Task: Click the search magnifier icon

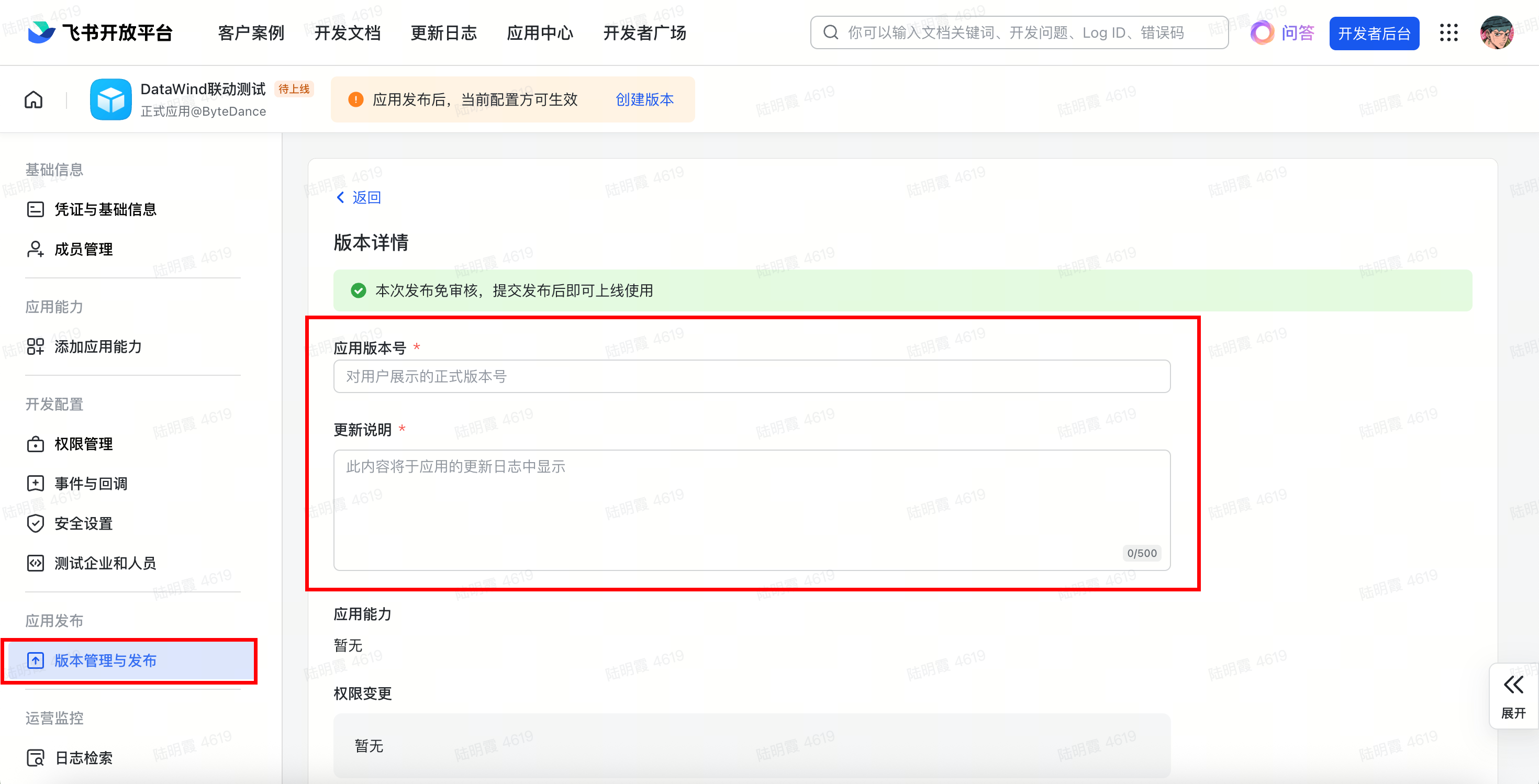Action: [830, 32]
